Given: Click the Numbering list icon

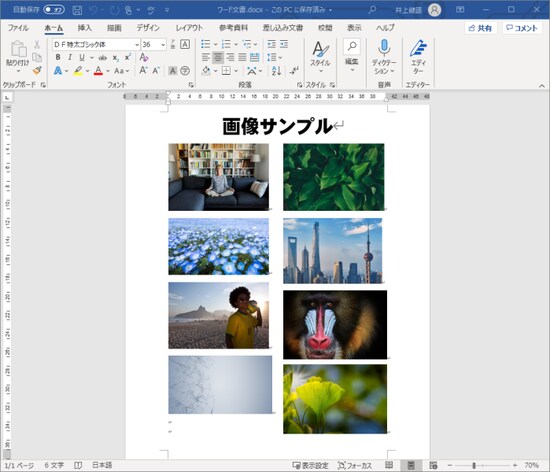Looking at the screenshot, I should coord(226,44).
